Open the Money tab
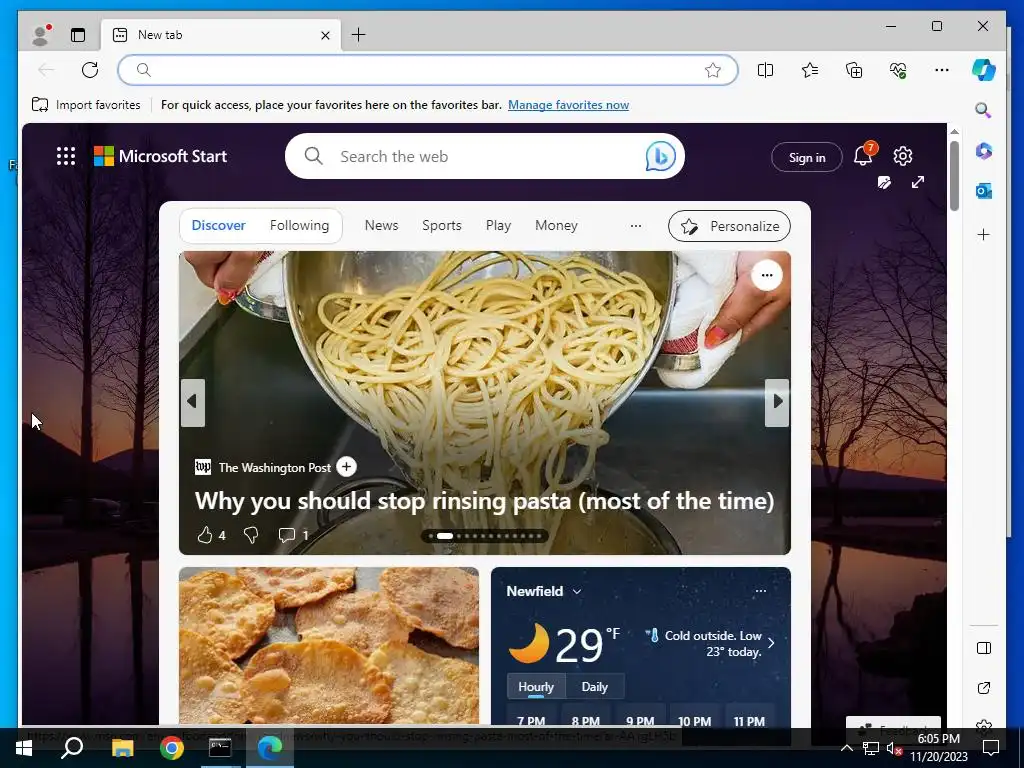Screen dimensions: 1024x768 [556, 225]
